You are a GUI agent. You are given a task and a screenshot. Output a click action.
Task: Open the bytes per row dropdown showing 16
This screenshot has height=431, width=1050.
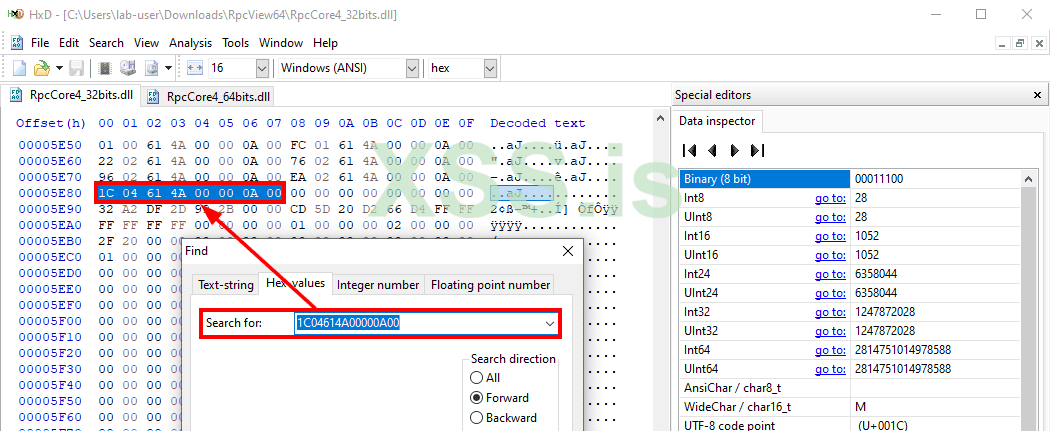pyautogui.click(x=262, y=68)
